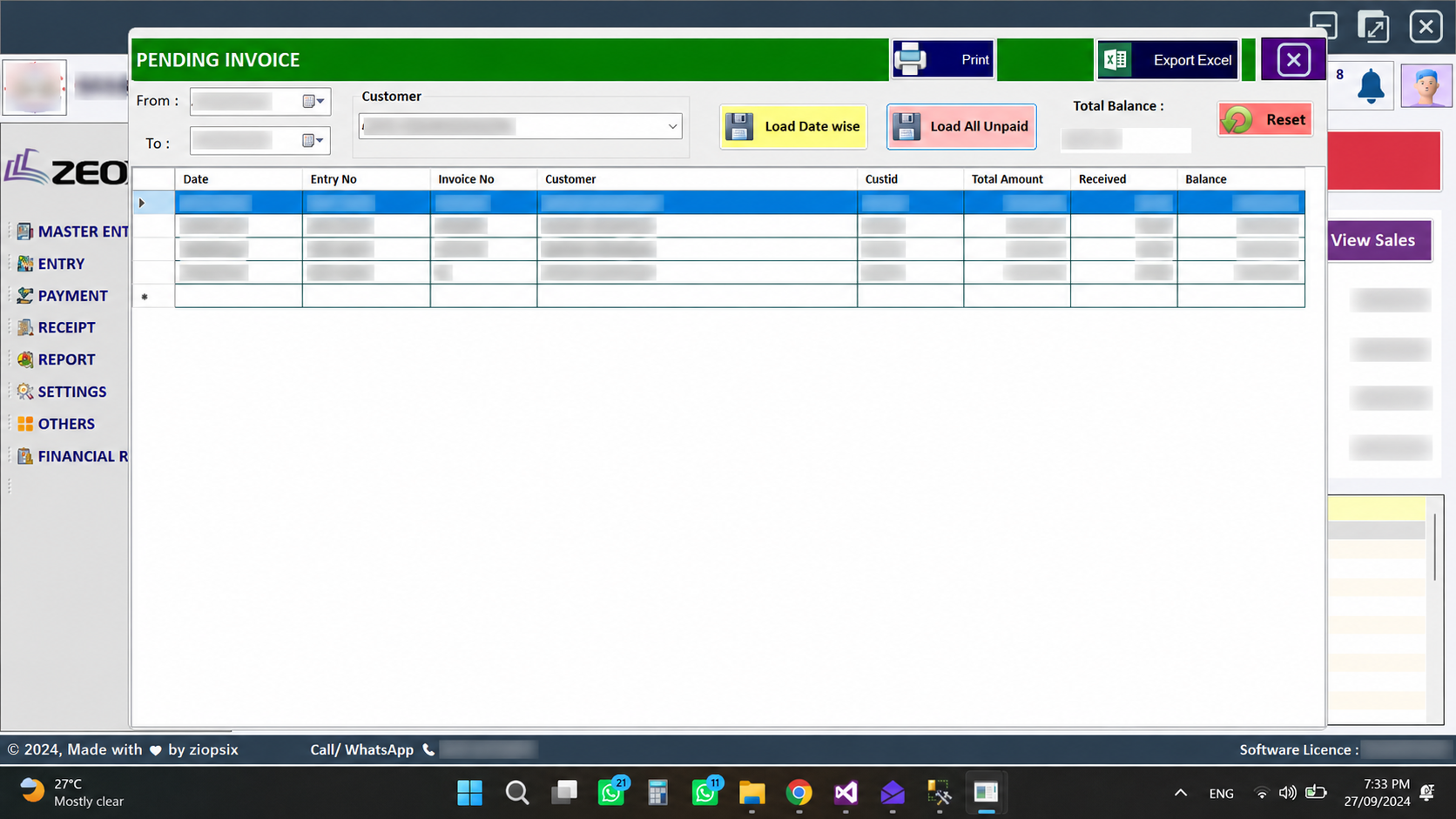1456x819 pixels.
Task: Click the OTHERS grid icon
Action: 25,424
